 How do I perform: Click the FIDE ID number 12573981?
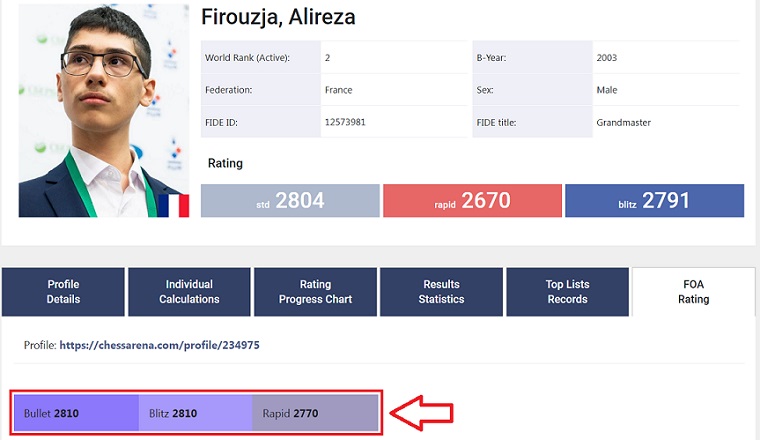click(x=345, y=122)
